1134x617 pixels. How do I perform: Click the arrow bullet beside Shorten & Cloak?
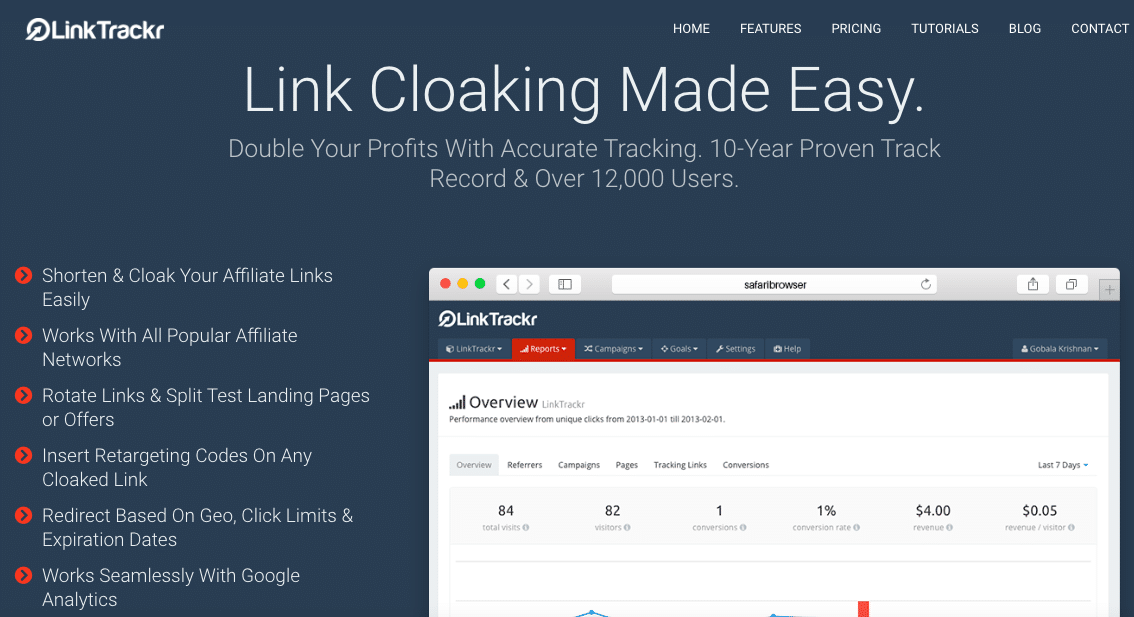pyautogui.click(x=24, y=276)
